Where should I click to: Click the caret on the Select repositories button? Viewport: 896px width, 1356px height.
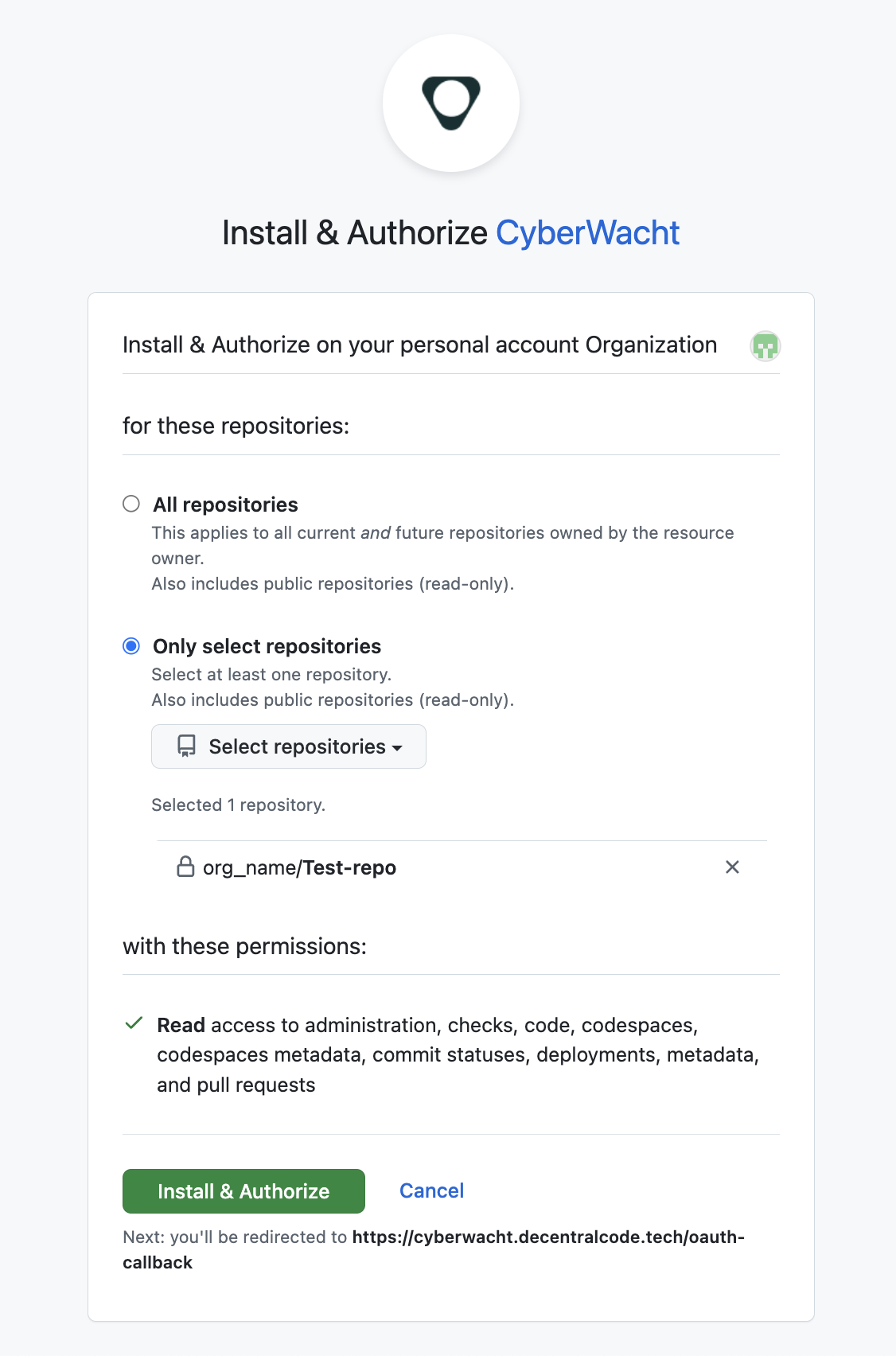[x=398, y=748]
